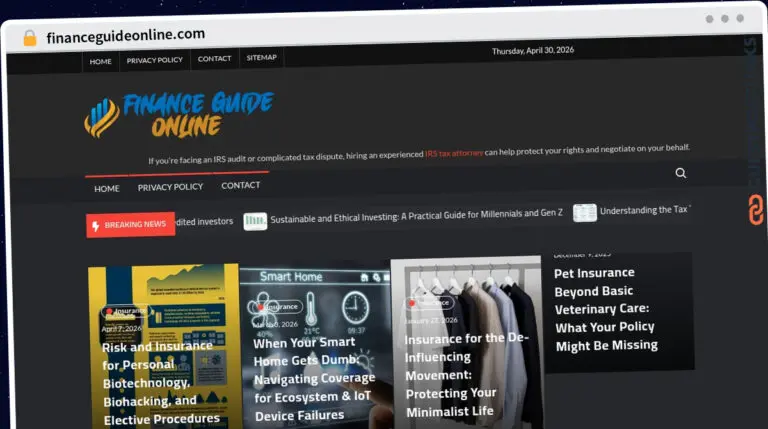Open Privacy Policy in the top bar
Screen dimensions: 768x429
click(155, 60)
